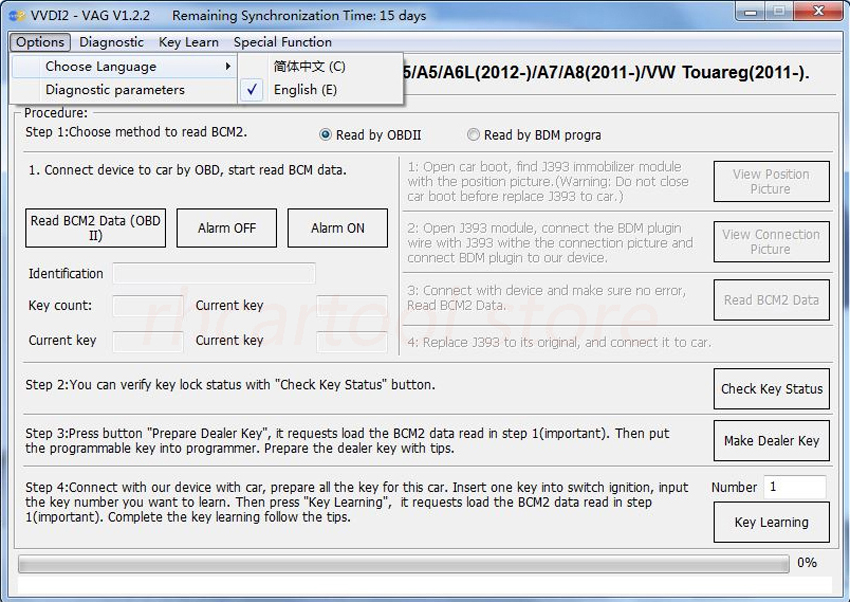This screenshot has height=602, width=850.
Task: Click the Check Key Status button
Action: point(771,389)
